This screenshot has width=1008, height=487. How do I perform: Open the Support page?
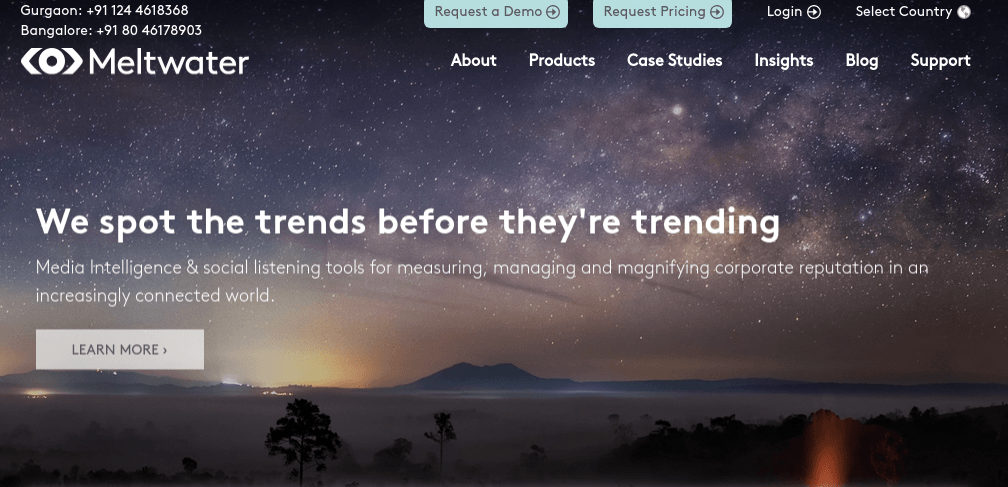pos(940,60)
